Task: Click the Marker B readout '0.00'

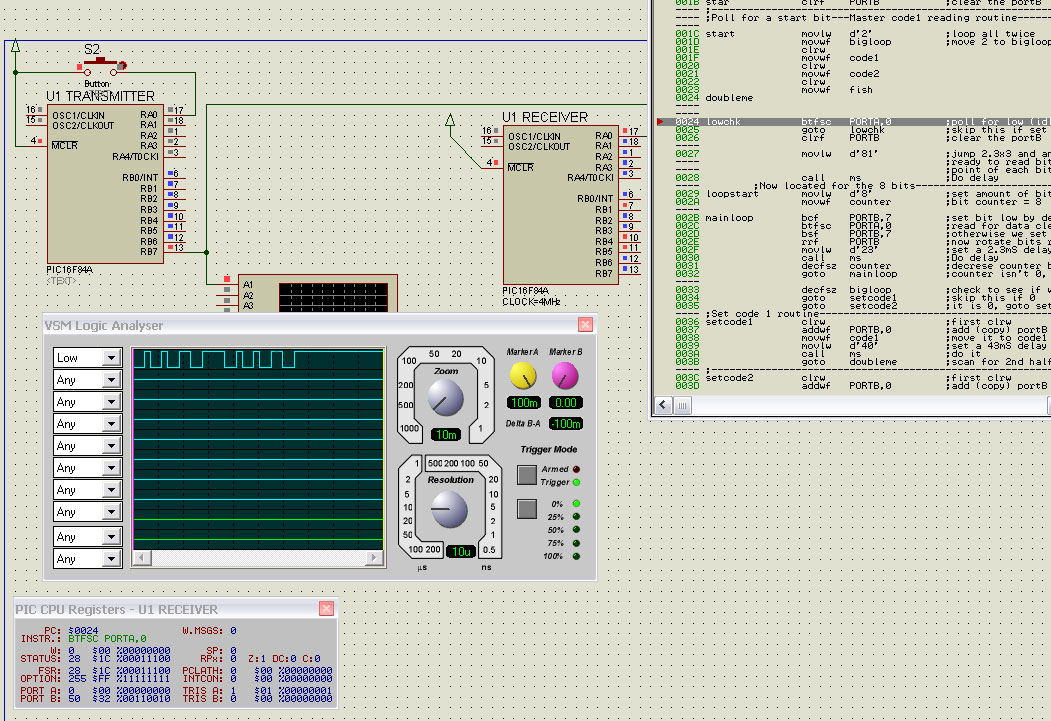Action: [x=566, y=403]
